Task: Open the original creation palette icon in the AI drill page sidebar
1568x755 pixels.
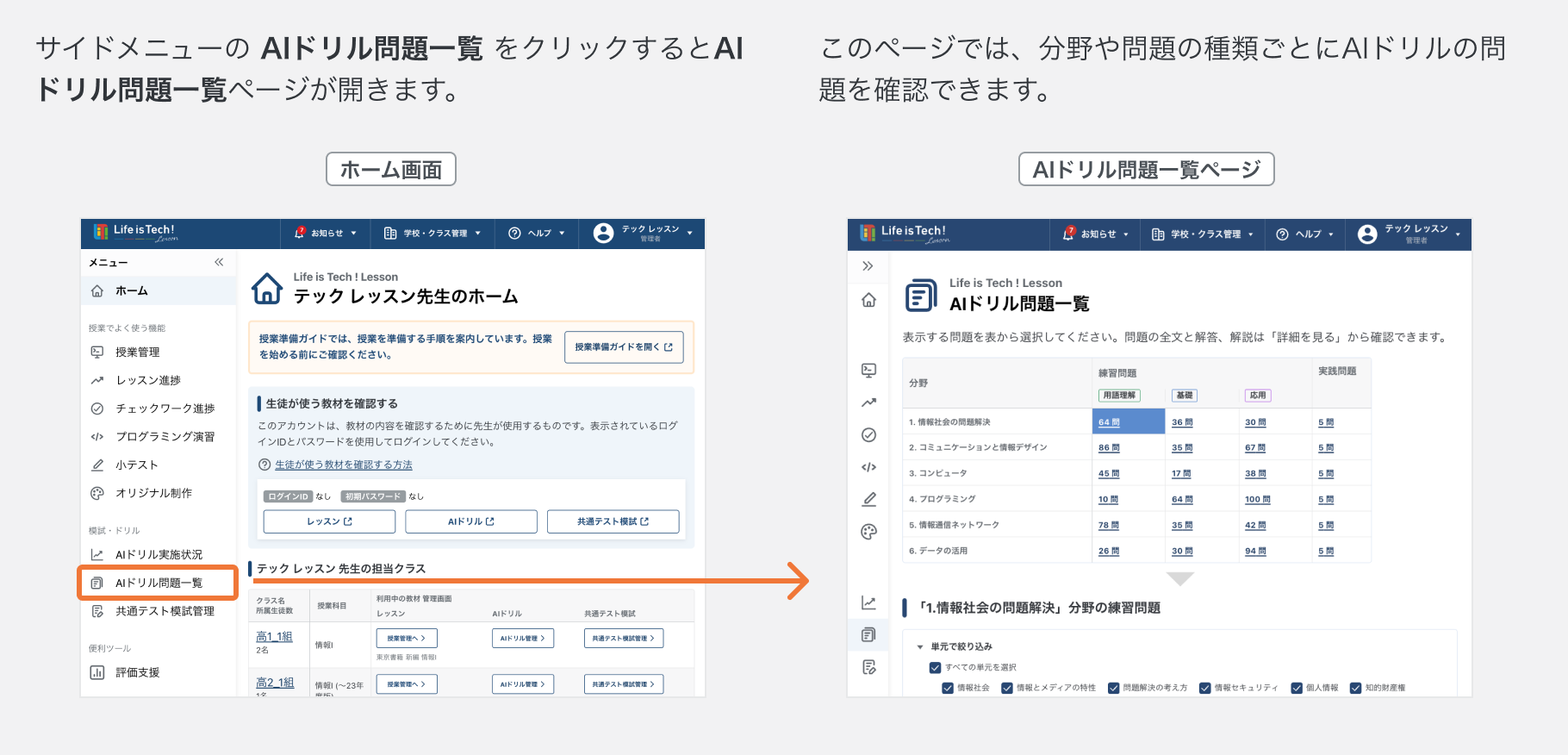Action: click(868, 532)
